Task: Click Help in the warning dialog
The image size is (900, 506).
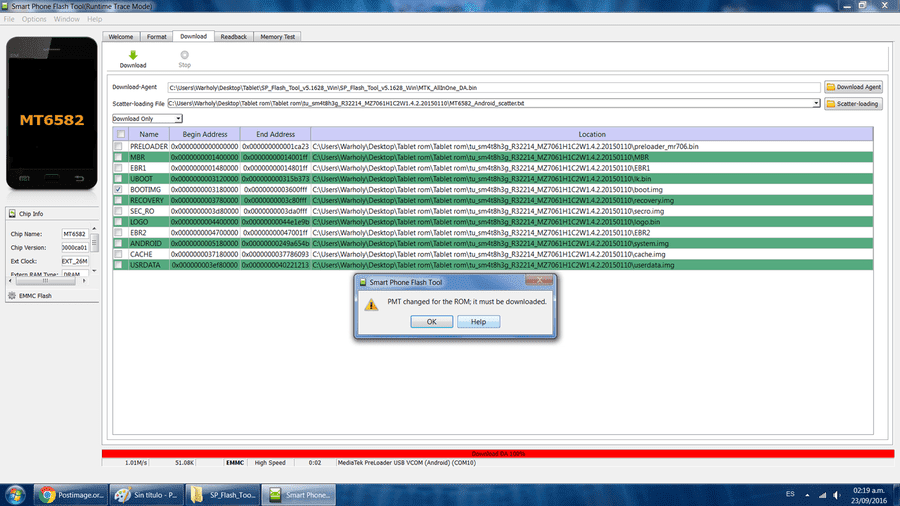Action: tap(479, 322)
